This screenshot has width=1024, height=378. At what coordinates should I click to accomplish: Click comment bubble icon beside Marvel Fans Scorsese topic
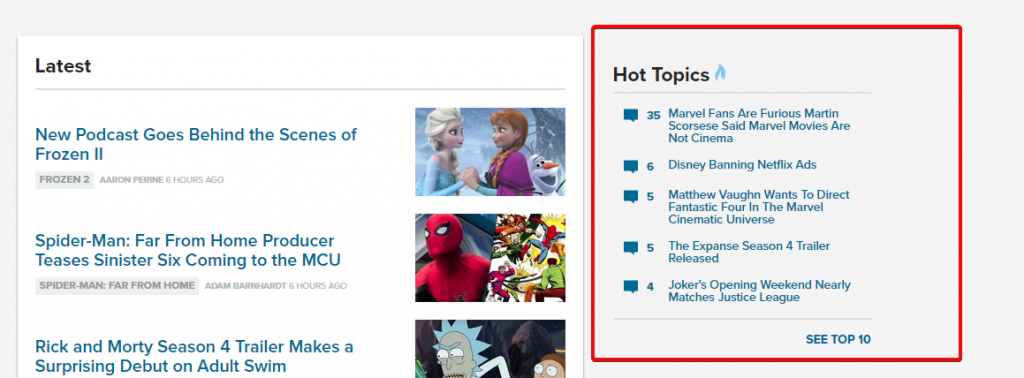pos(630,116)
